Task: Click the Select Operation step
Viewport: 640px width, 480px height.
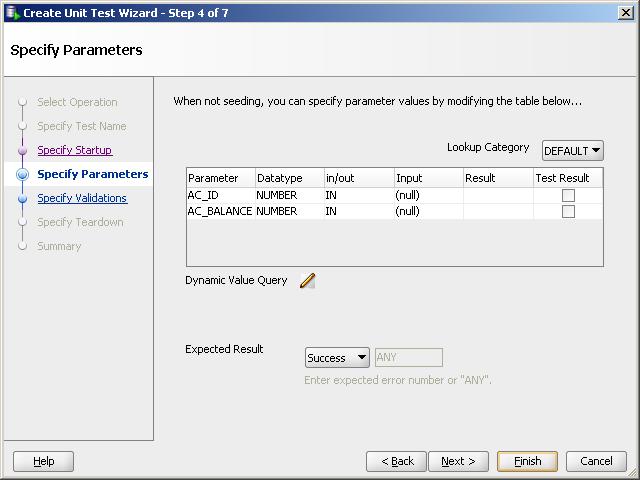Action: coord(77,102)
